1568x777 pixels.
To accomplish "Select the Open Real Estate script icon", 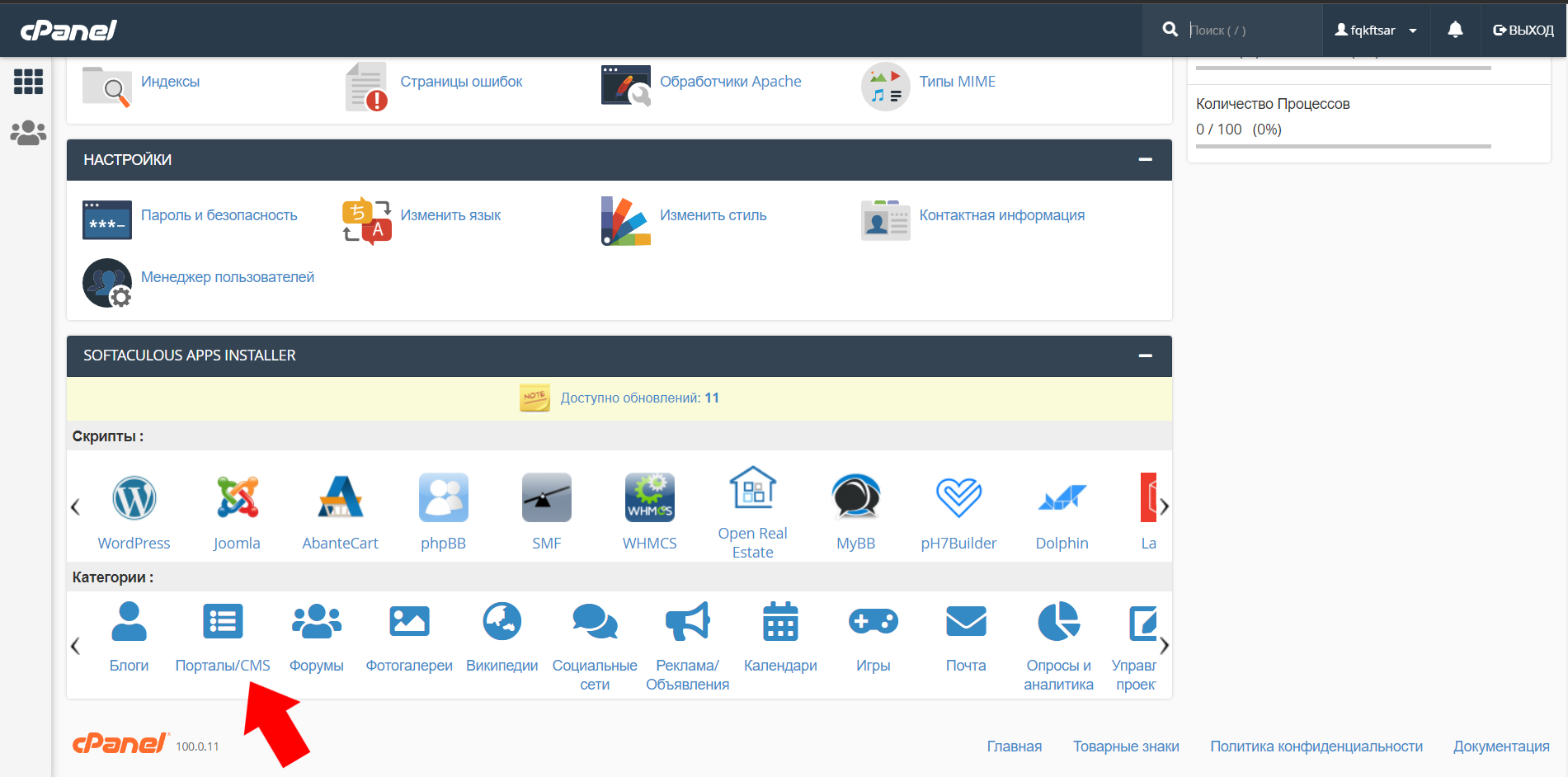I will click(x=752, y=487).
